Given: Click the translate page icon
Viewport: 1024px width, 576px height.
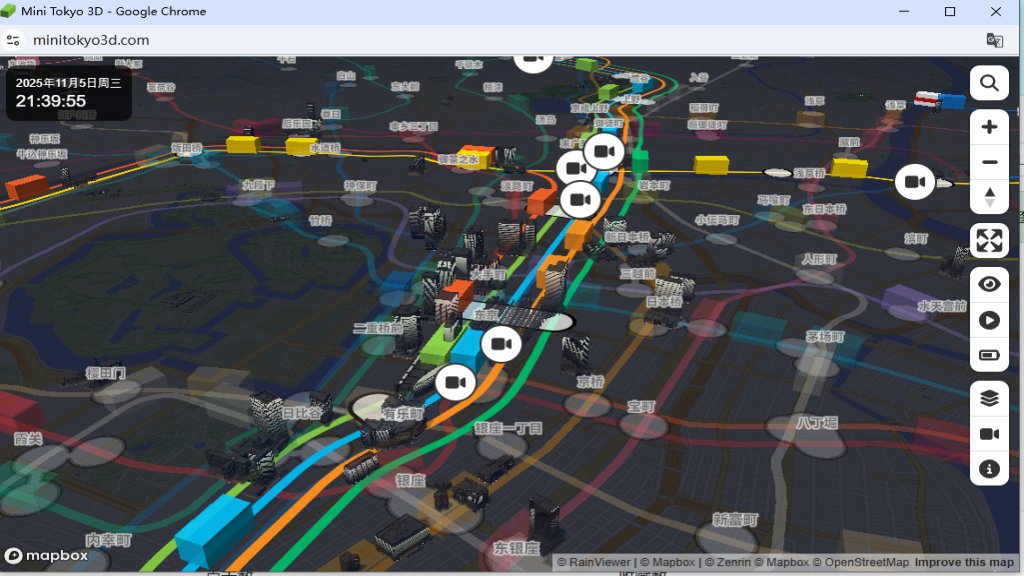Looking at the screenshot, I should pos(994,40).
